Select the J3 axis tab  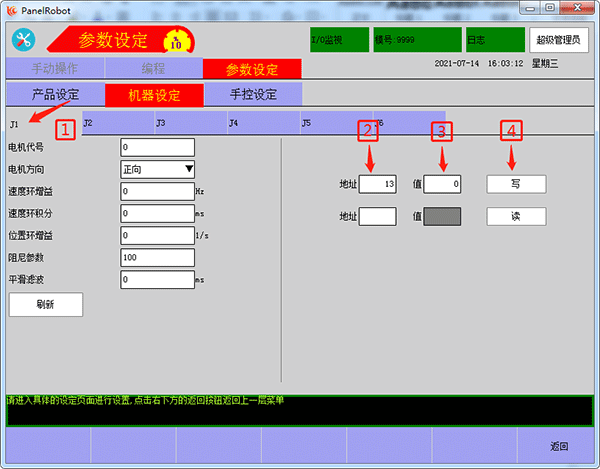(190, 123)
